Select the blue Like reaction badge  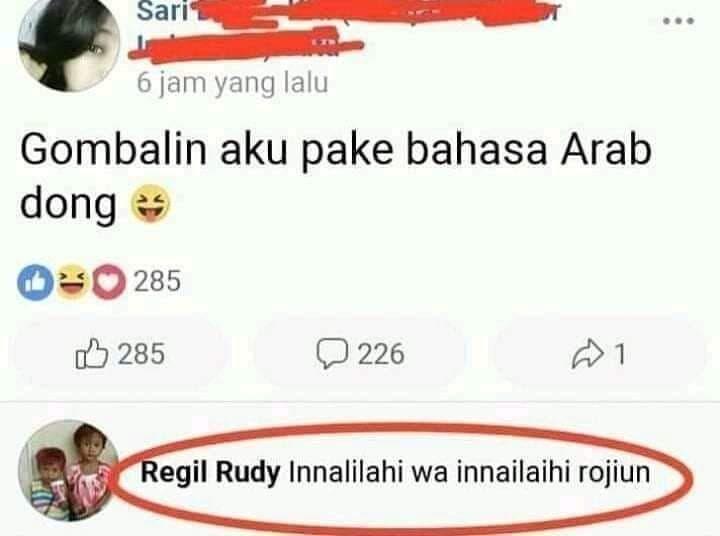(35, 282)
